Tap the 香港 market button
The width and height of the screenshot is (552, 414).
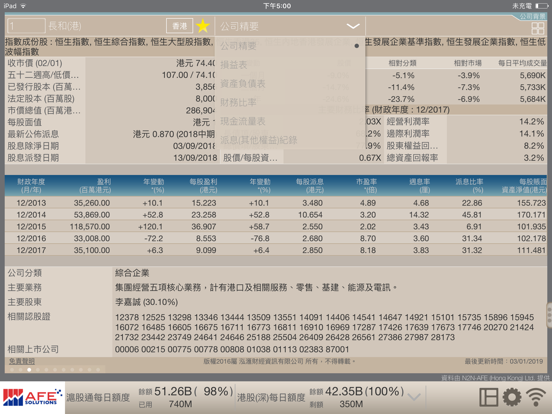(180, 26)
